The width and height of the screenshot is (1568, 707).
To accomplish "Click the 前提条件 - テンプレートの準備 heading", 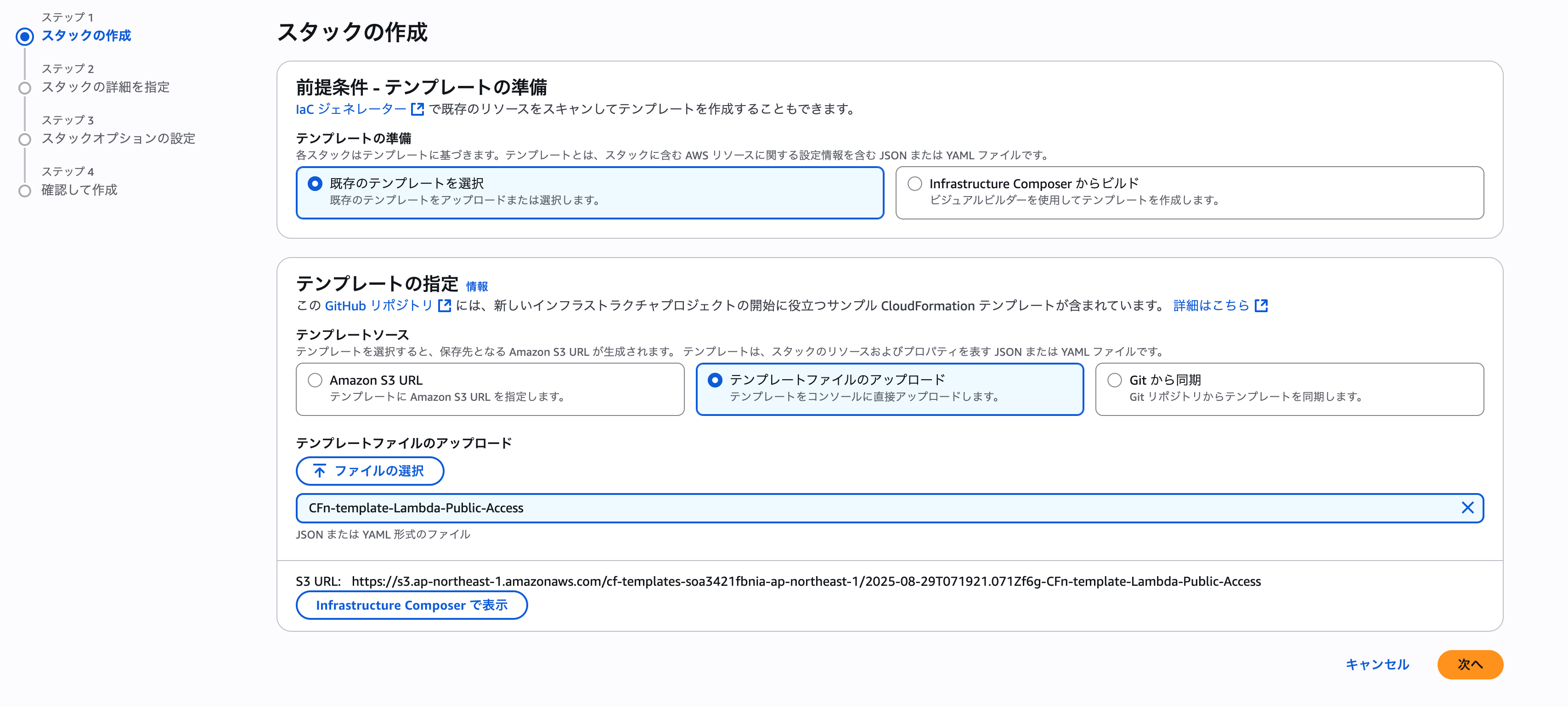I will click(x=421, y=88).
